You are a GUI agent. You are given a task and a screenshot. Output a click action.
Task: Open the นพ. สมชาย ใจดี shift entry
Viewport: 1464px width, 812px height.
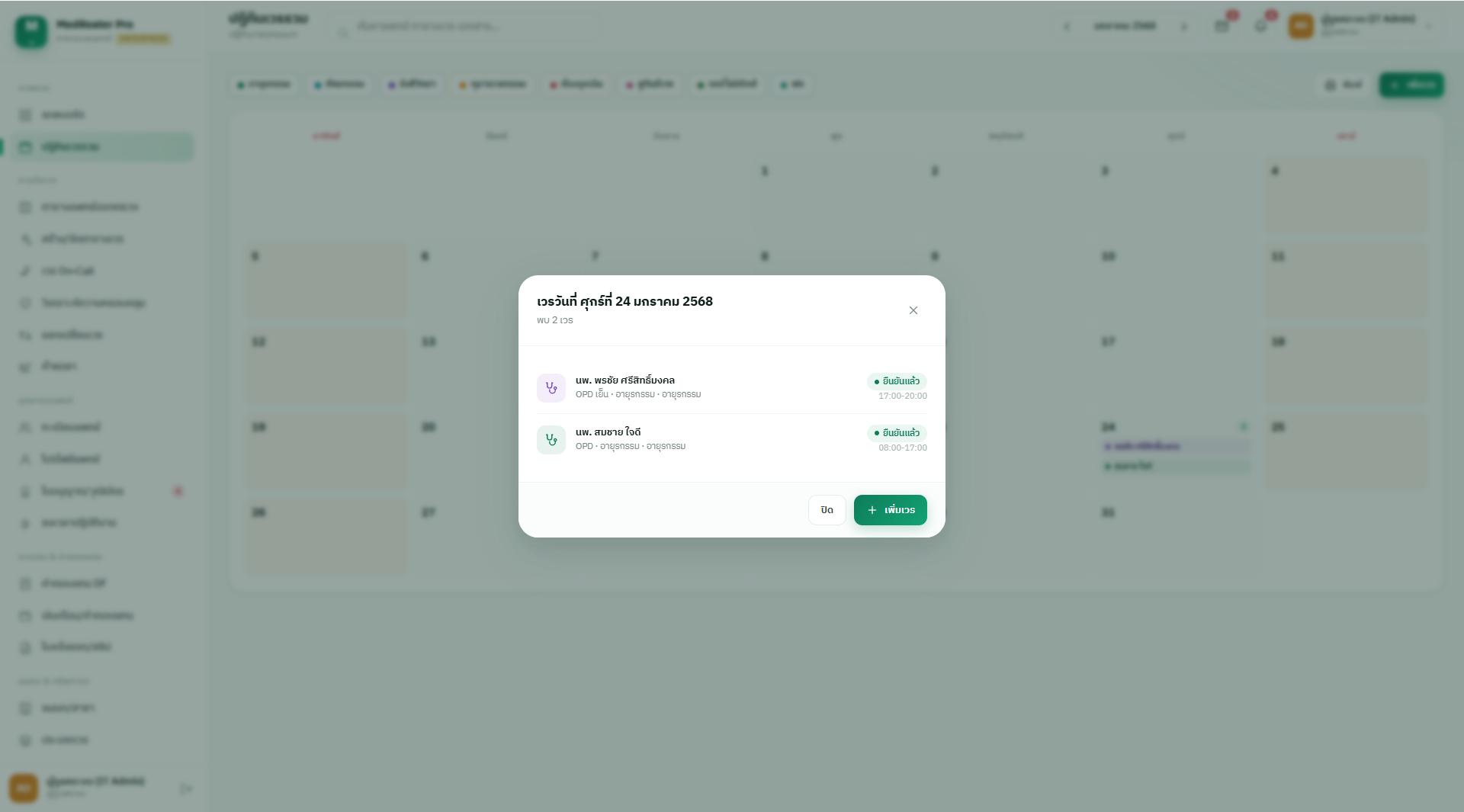pyautogui.click(x=732, y=440)
